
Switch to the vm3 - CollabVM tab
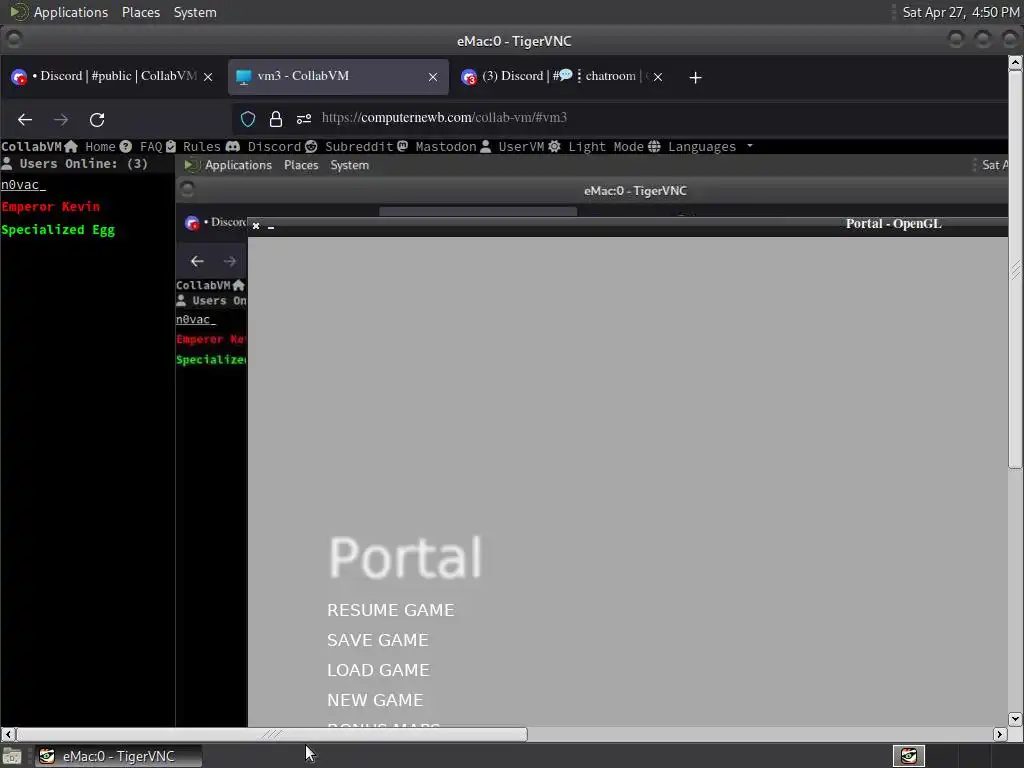(x=338, y=76)
